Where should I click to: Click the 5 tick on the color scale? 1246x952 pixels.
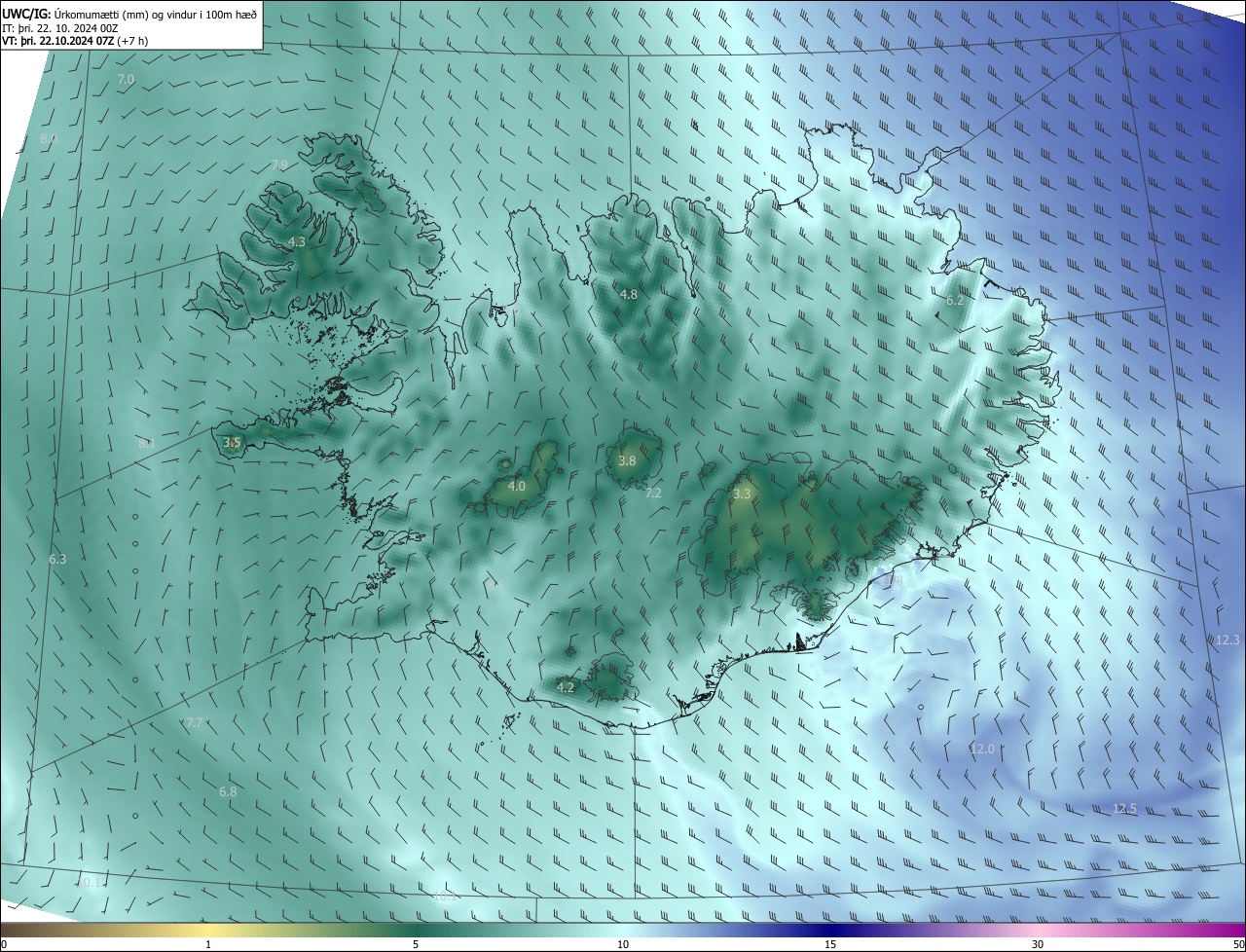pyautogui.click(x=416, y=944)
